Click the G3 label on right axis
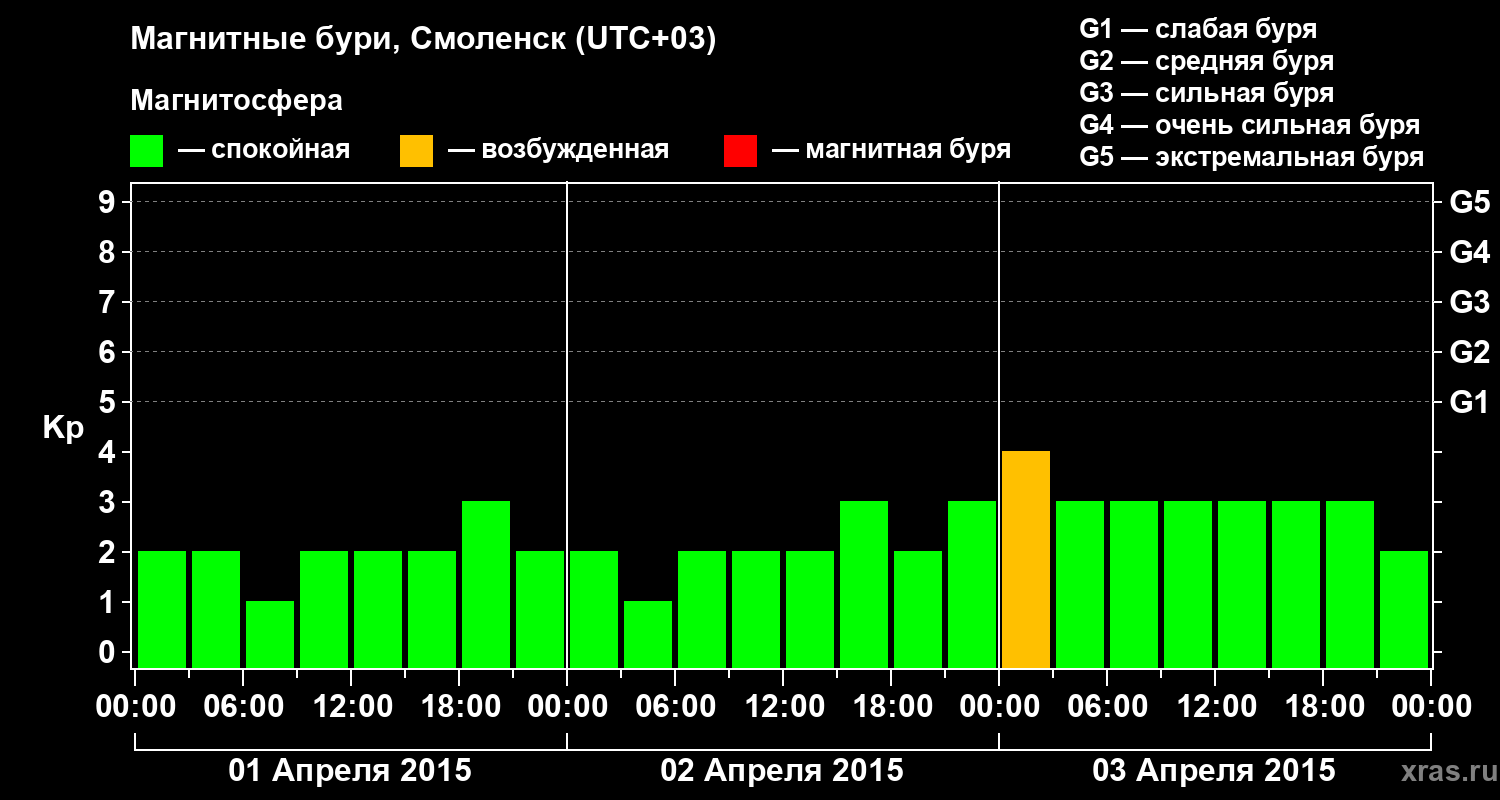 [1469, 302]
